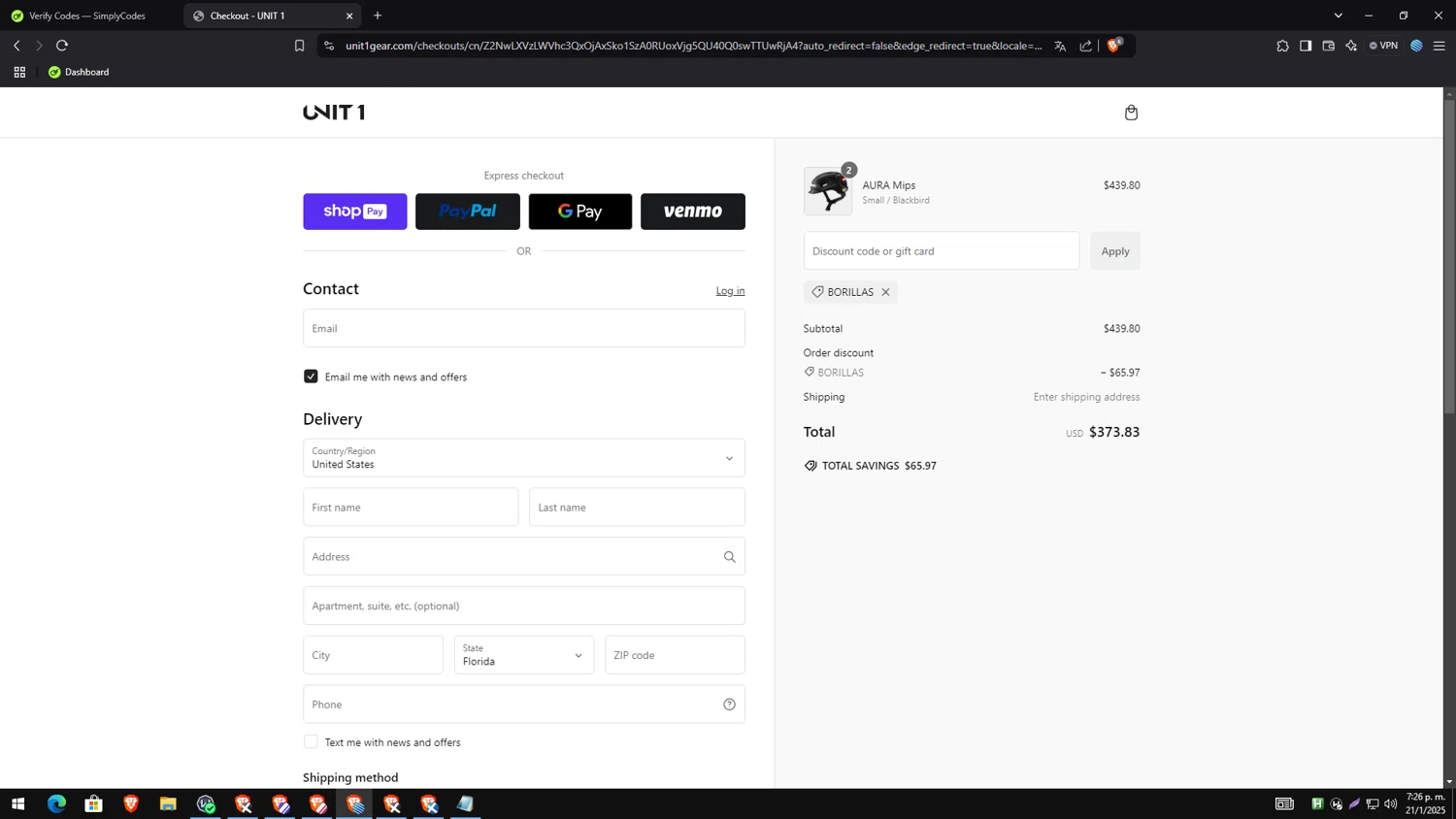Screen dimensions: 1456x819
Task: Click the Brave Shields lion icon
Action: click(1114, 46)
